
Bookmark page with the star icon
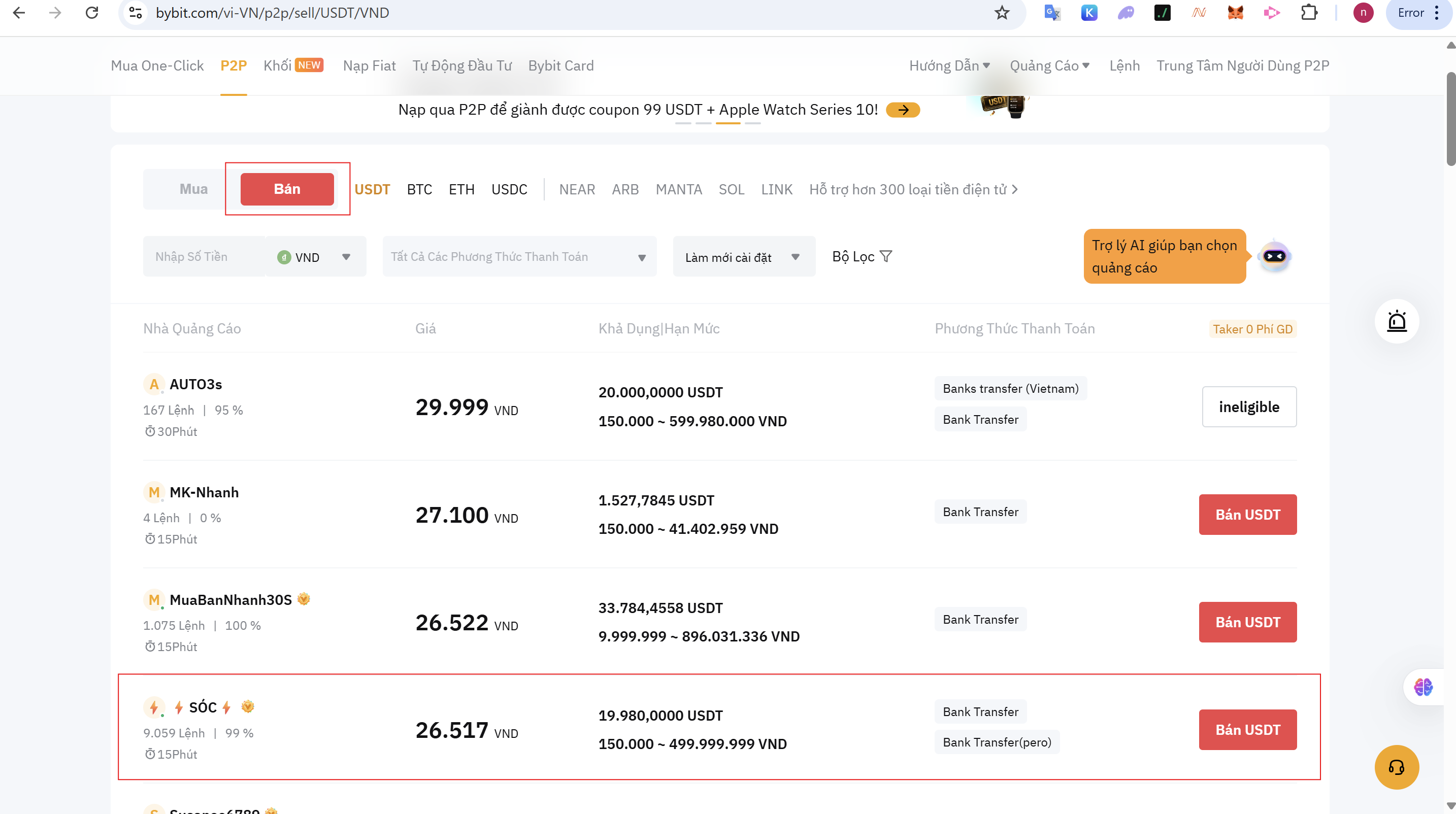[1002, 12]
